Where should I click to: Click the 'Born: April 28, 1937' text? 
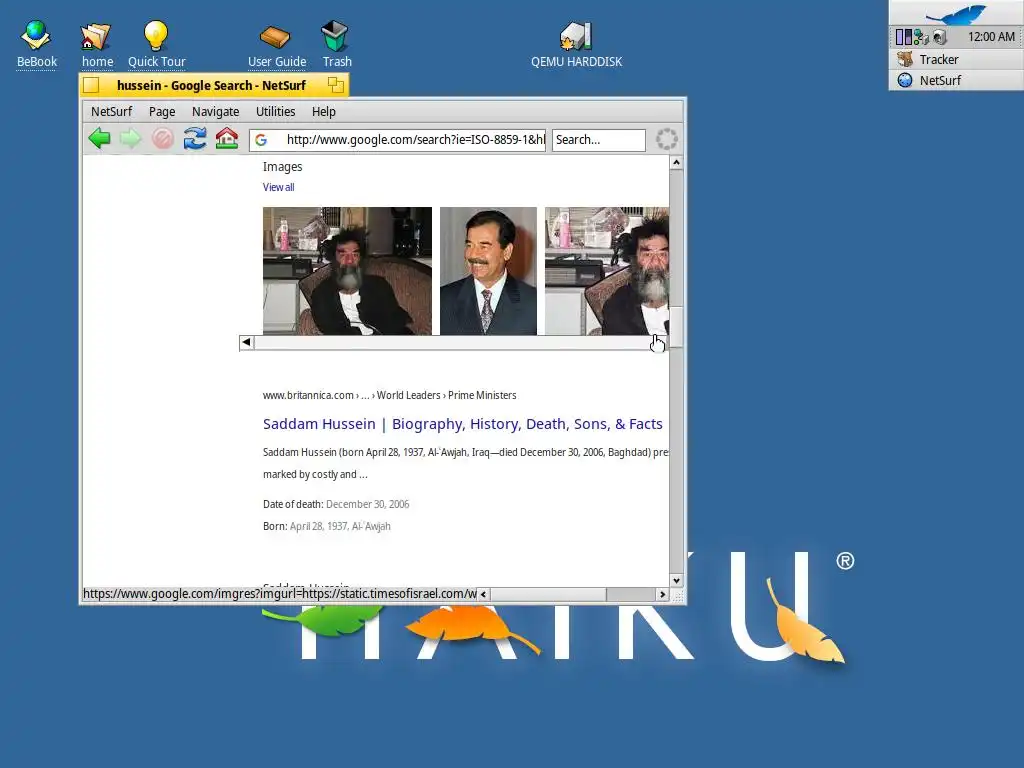[327, 526]
